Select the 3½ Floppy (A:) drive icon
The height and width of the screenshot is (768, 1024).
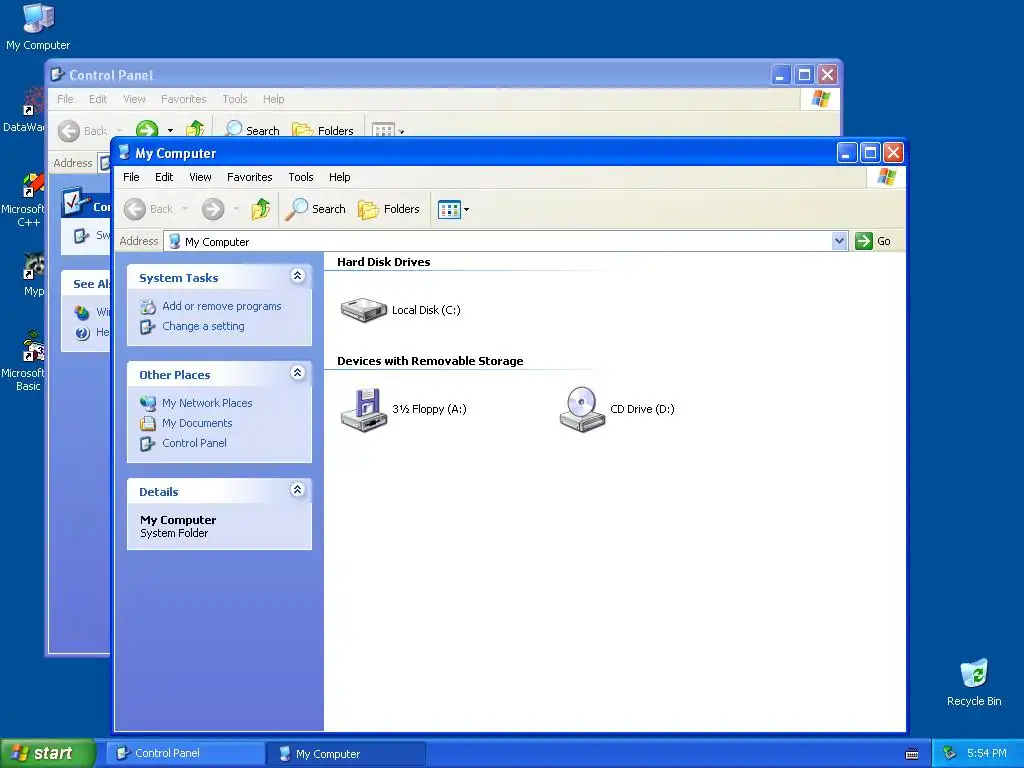pyautogui.click(x=364, y=409)
